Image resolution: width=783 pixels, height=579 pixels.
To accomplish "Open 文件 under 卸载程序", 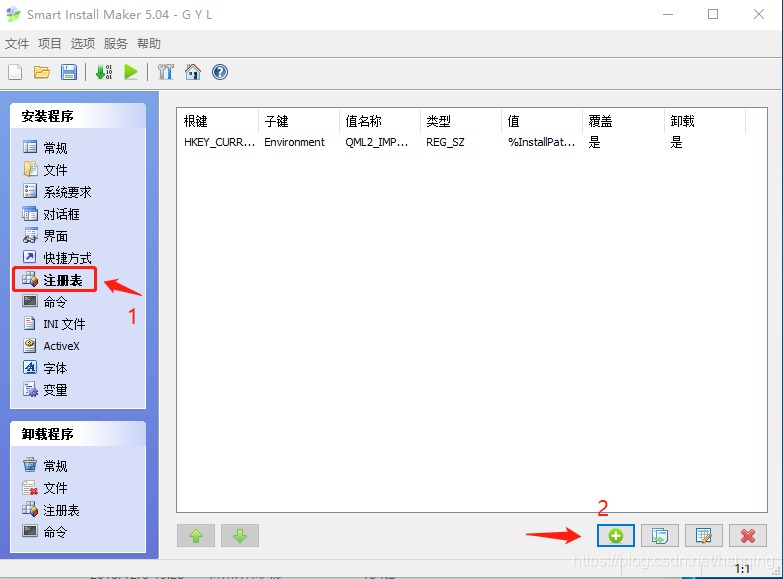I will 45,488.
